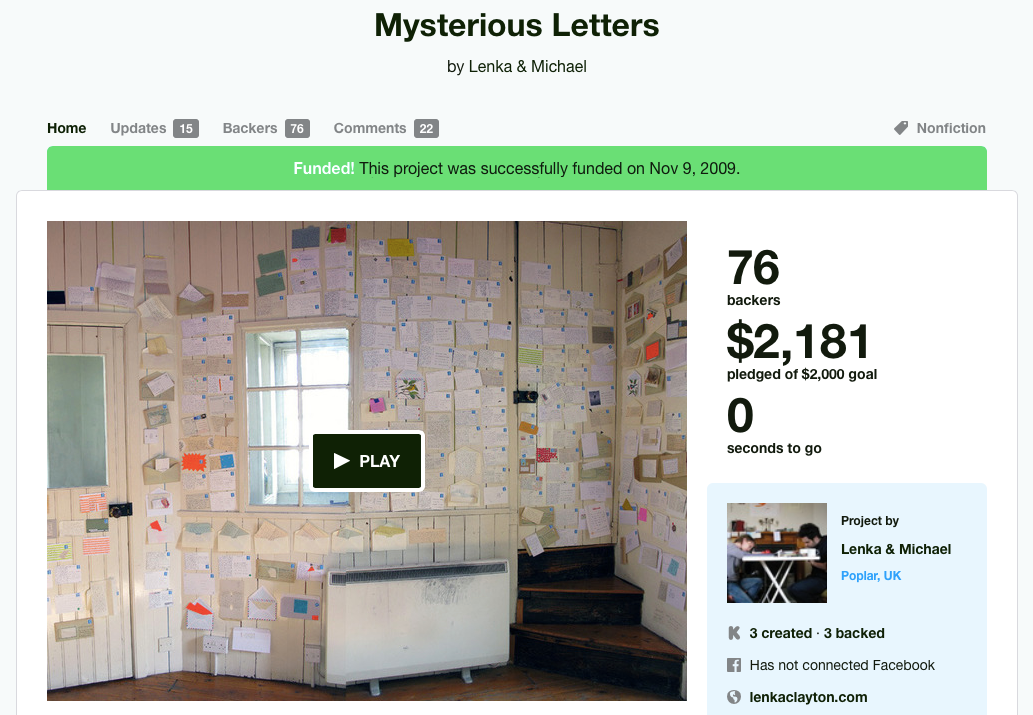Click the globe website icon
The height and width of the screenshot is (715, 1033).
(734, 697)
